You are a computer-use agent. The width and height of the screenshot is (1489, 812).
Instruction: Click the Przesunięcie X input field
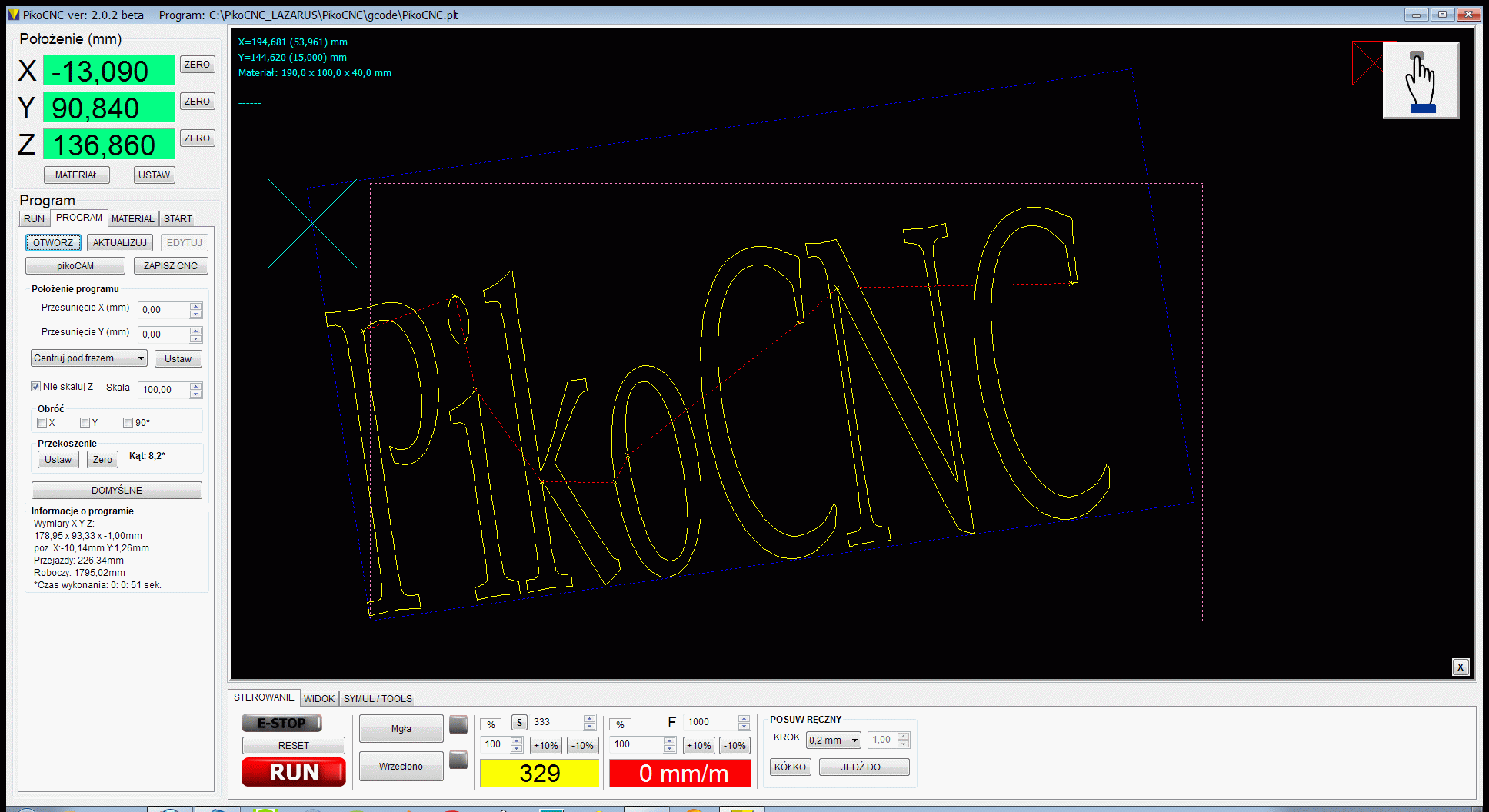coord(164,310)
